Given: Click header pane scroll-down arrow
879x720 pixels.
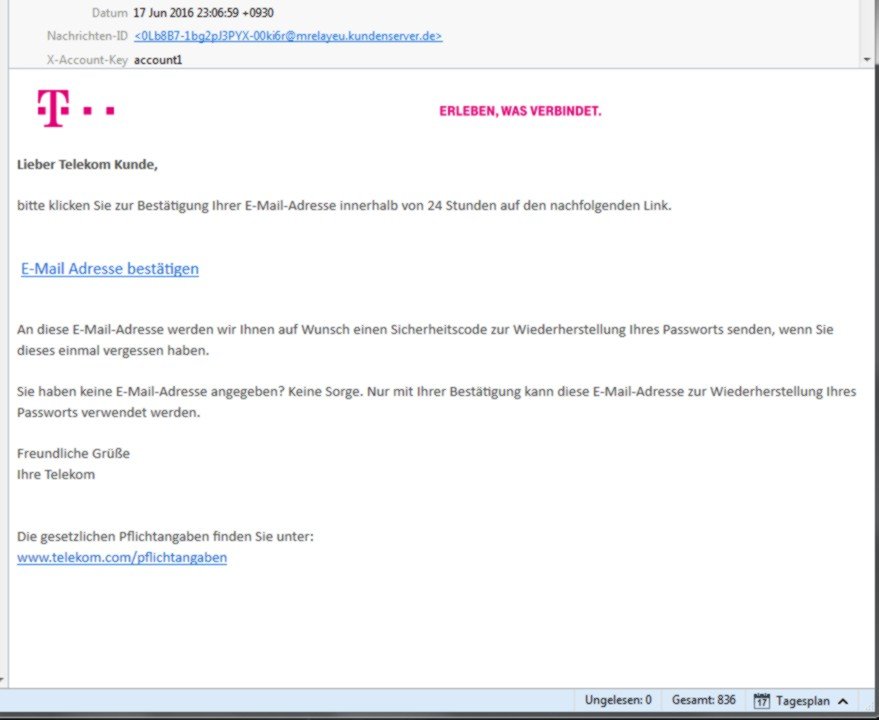Looking at the screenshot, I should 867,59.
